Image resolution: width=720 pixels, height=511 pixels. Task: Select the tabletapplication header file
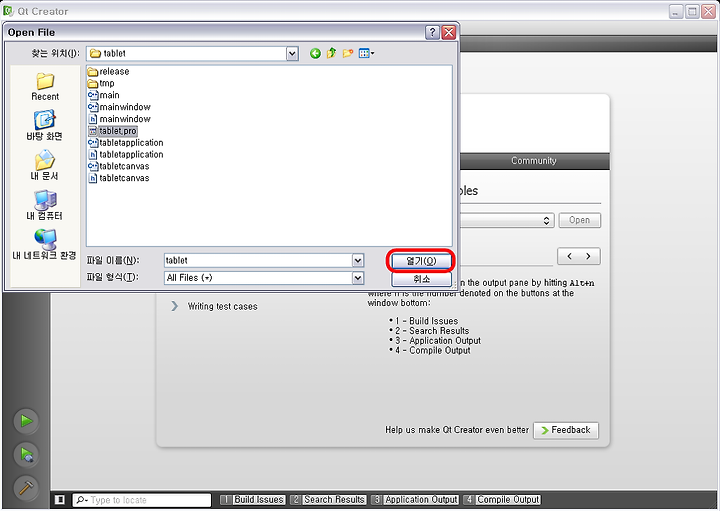(x=125, y=155)
